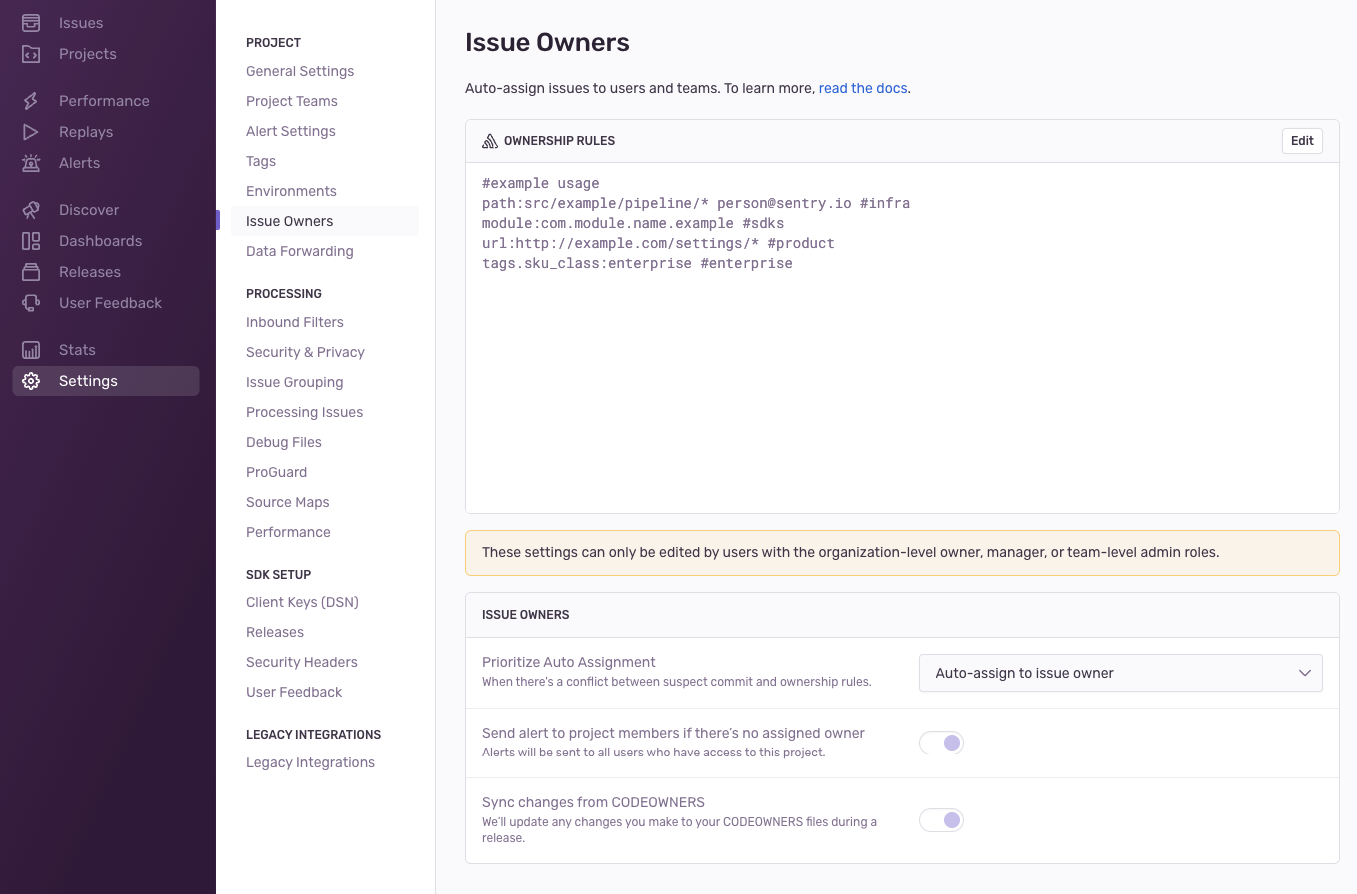Open Client Keys (DSN)
This screenshot has width=1357, height=894.
302,602
